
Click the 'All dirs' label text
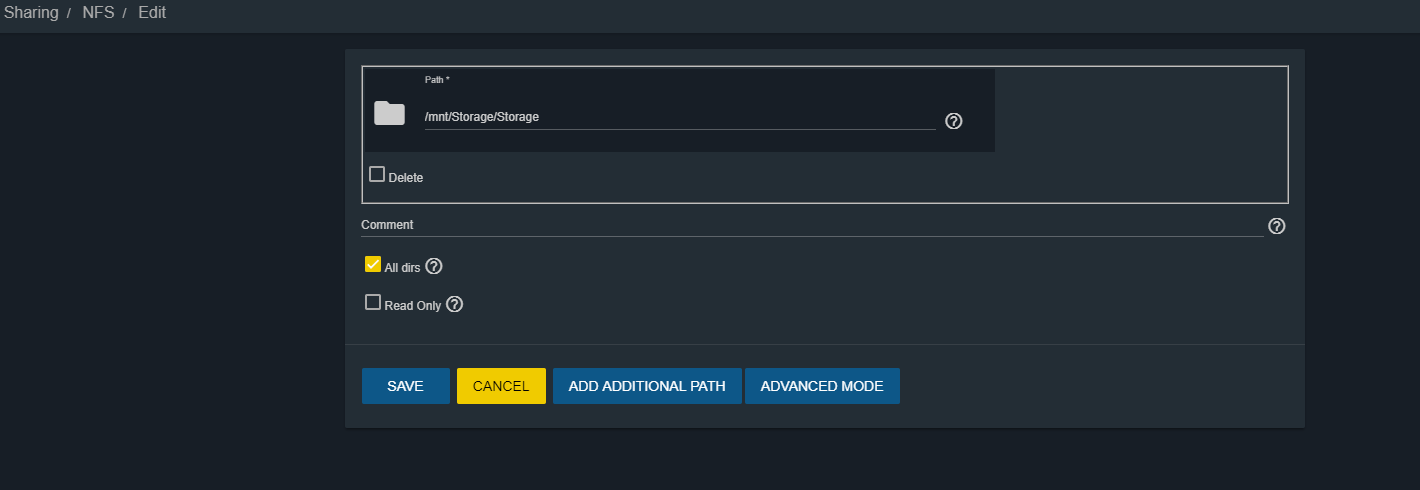403,268
